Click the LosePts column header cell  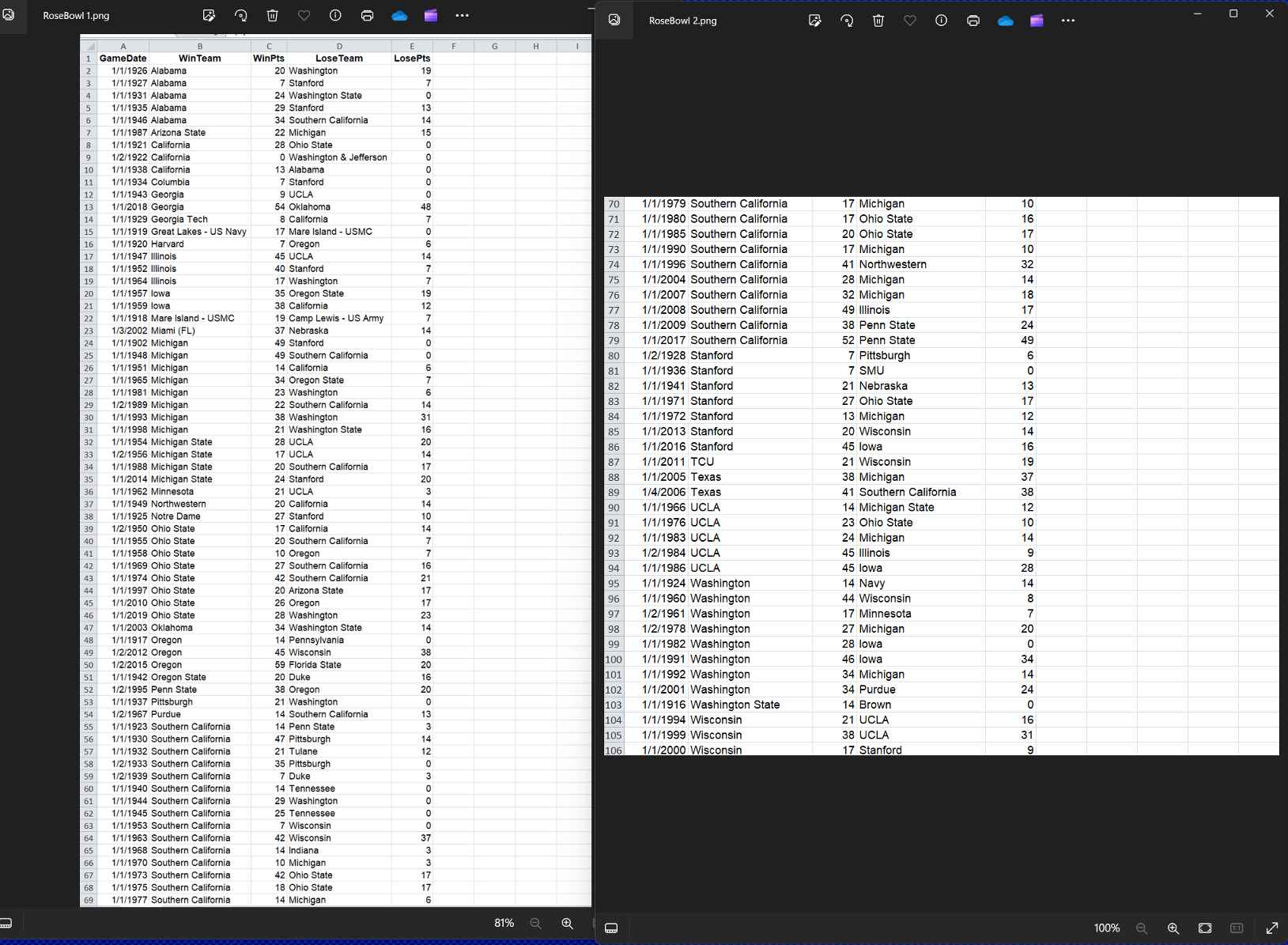point(412,59)
